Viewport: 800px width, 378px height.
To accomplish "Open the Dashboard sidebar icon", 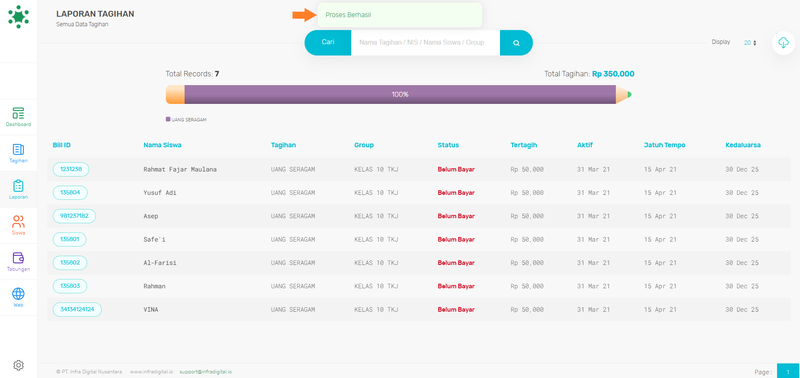I will pos(18,117).
